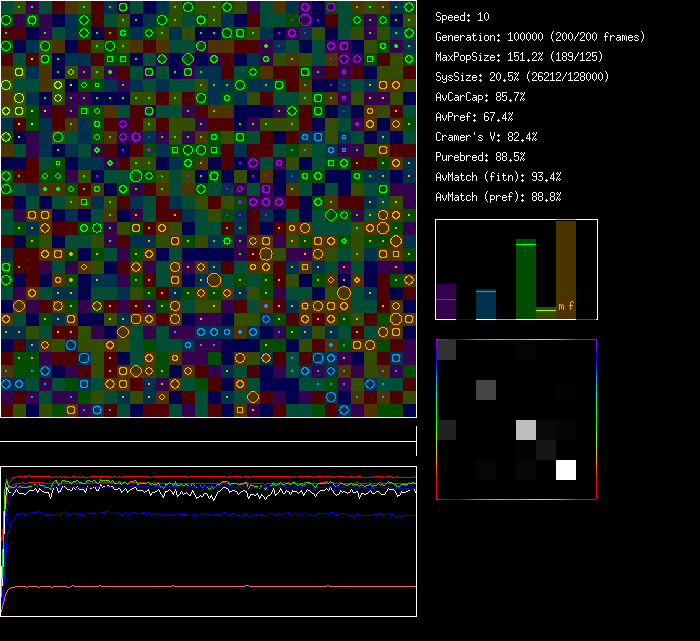700x641 pixels.
Task: Click the "Speed: 10" readout
Action: click(463, 17)
